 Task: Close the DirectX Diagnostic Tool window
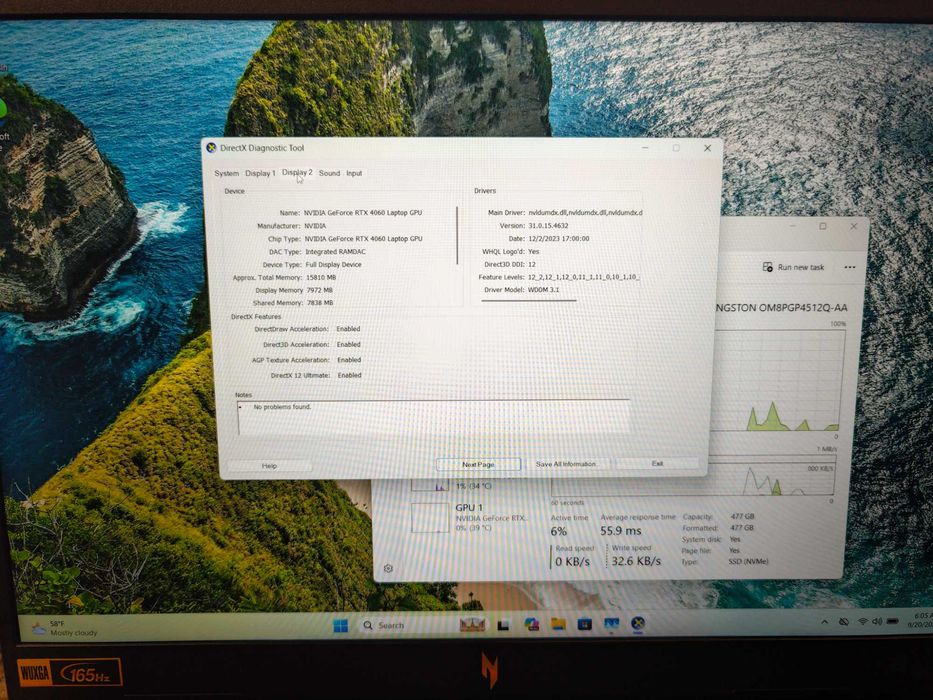click(x=707, y=148)
